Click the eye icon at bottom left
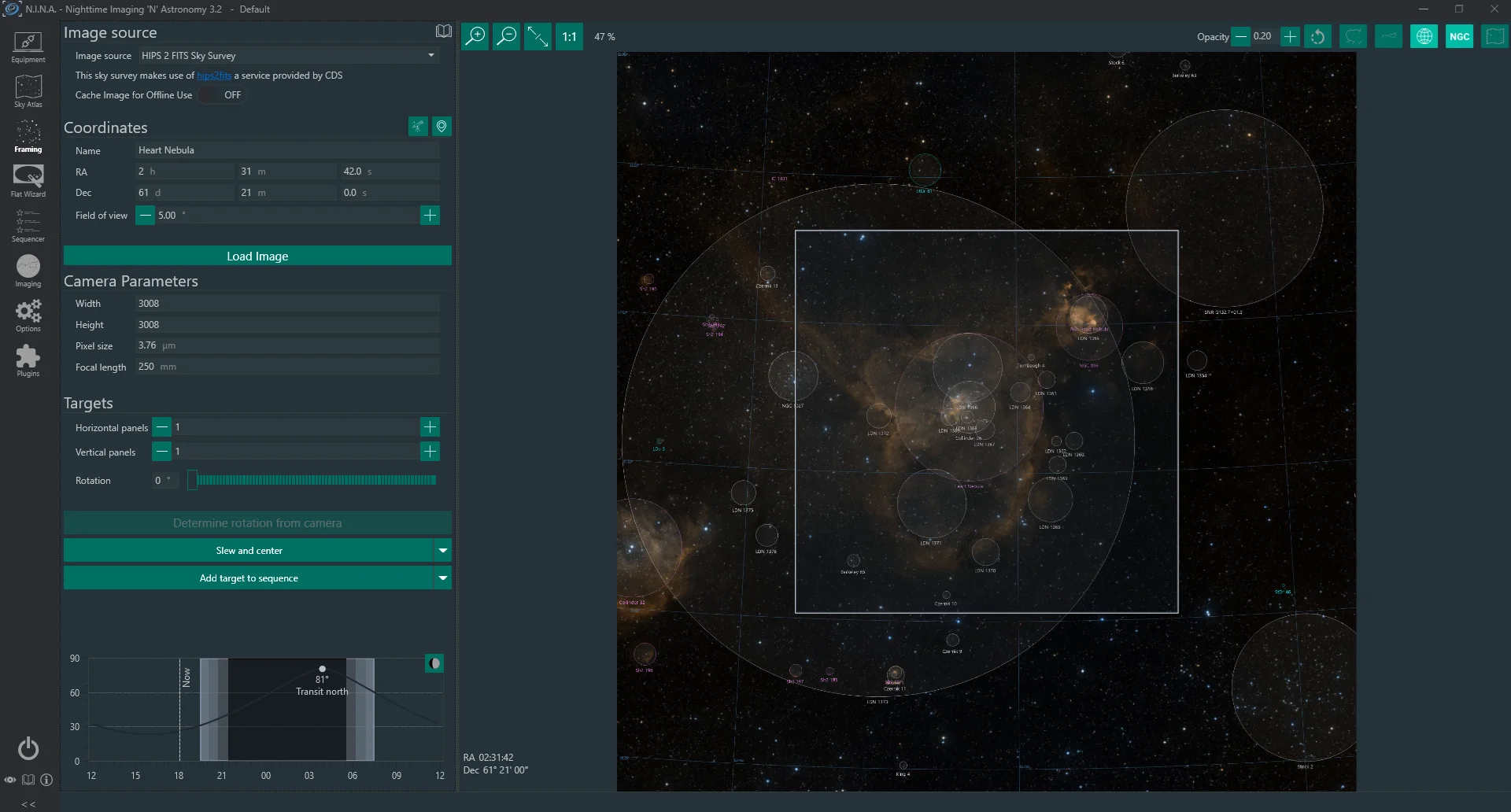Image resolution: width=1511 pixels, height=812 pixels. (10, 780)
